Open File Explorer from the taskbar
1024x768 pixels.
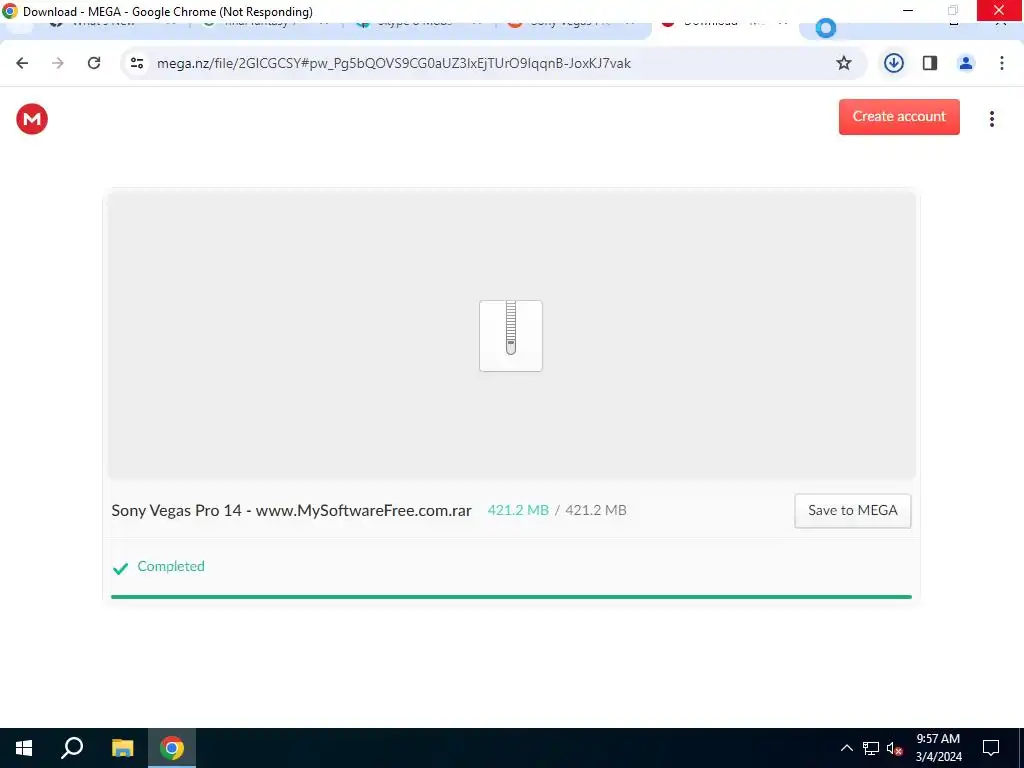pyautogui.click(x=122, y=748)
